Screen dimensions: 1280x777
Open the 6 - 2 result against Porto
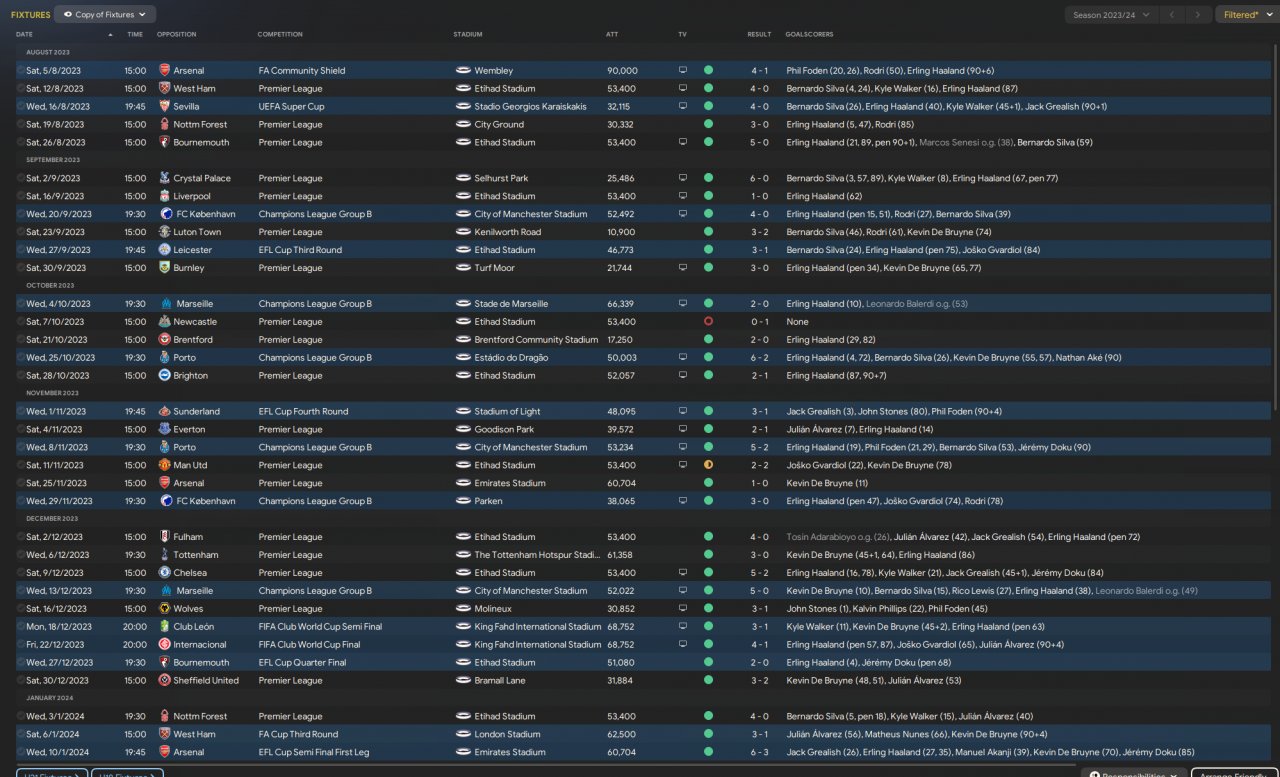[760, 358]
